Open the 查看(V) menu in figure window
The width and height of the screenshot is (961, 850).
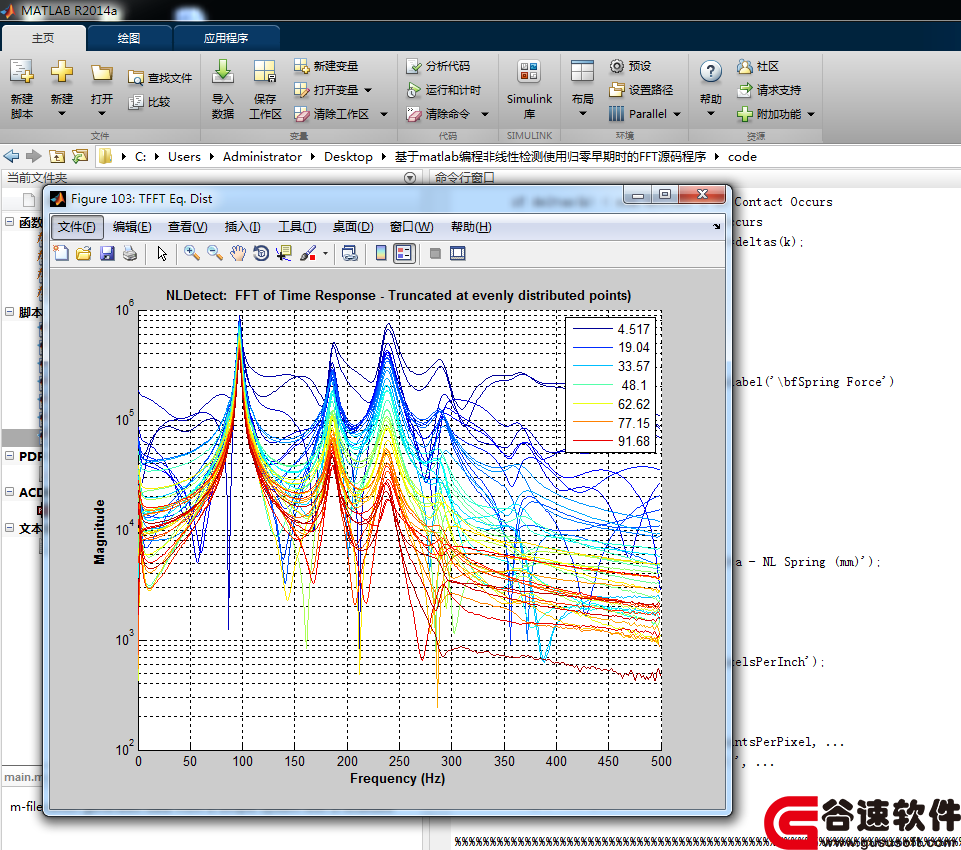coord(188,227)
